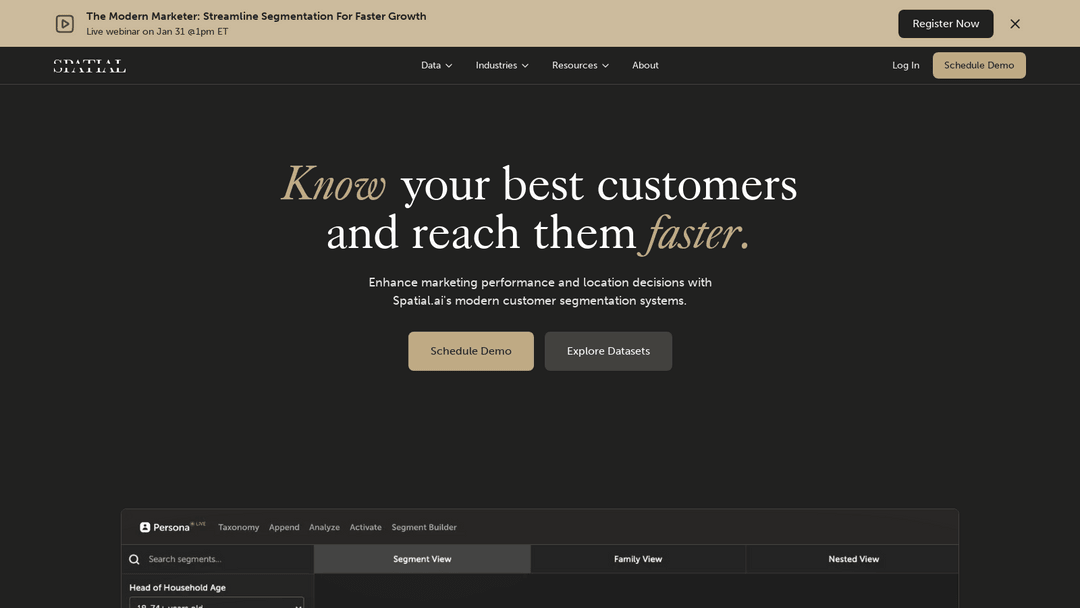
Task: Dismiss the webinar banner with X icon
Action: [1015, 24]
